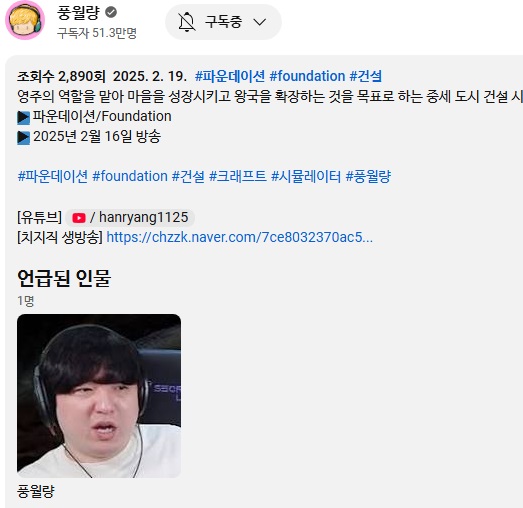Viewport: 523px width, 508px height.
Task: Select the top #foundation hashtag next to the date
Action: pos(307,76)
